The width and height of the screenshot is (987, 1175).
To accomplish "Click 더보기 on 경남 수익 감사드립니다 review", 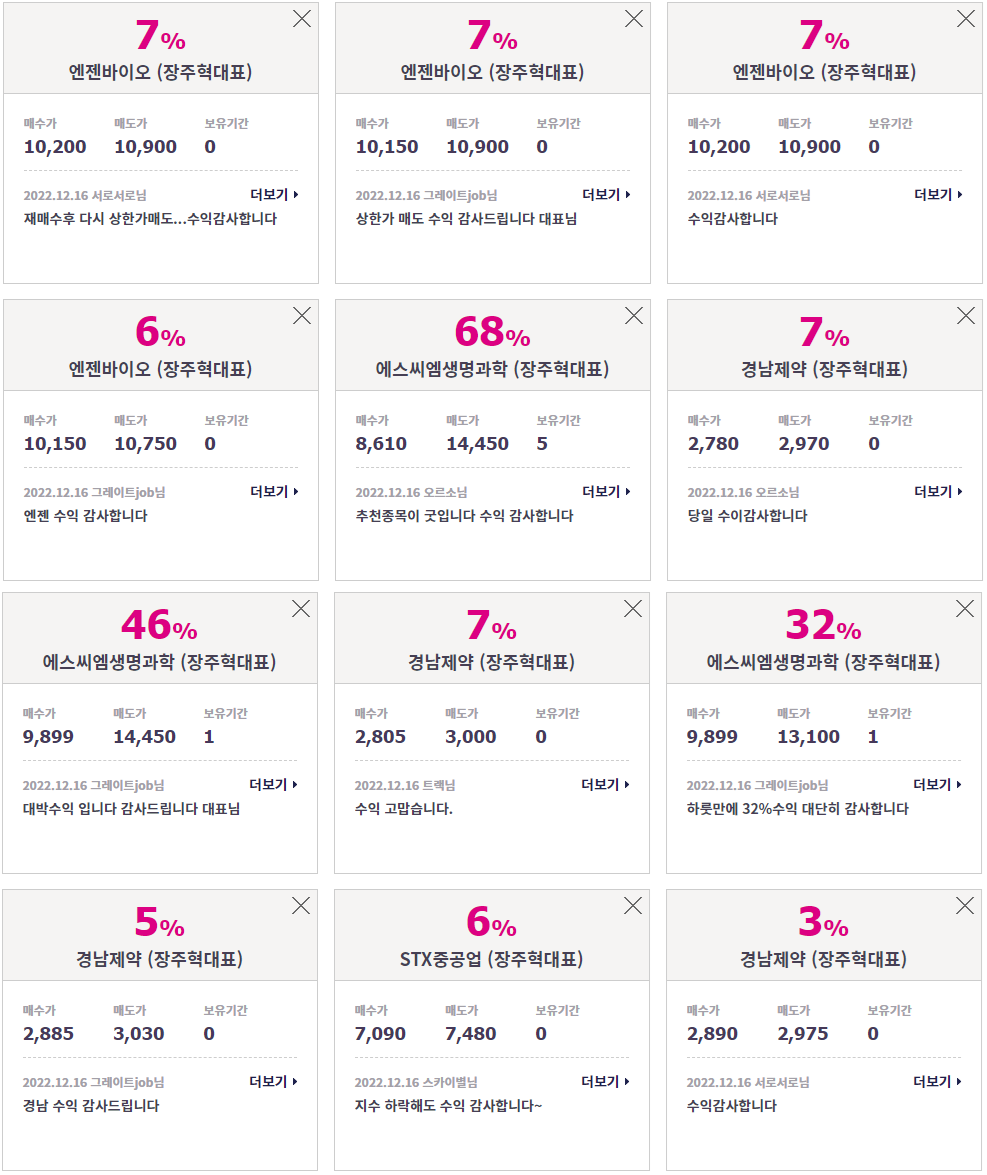I will [274, 1081].
